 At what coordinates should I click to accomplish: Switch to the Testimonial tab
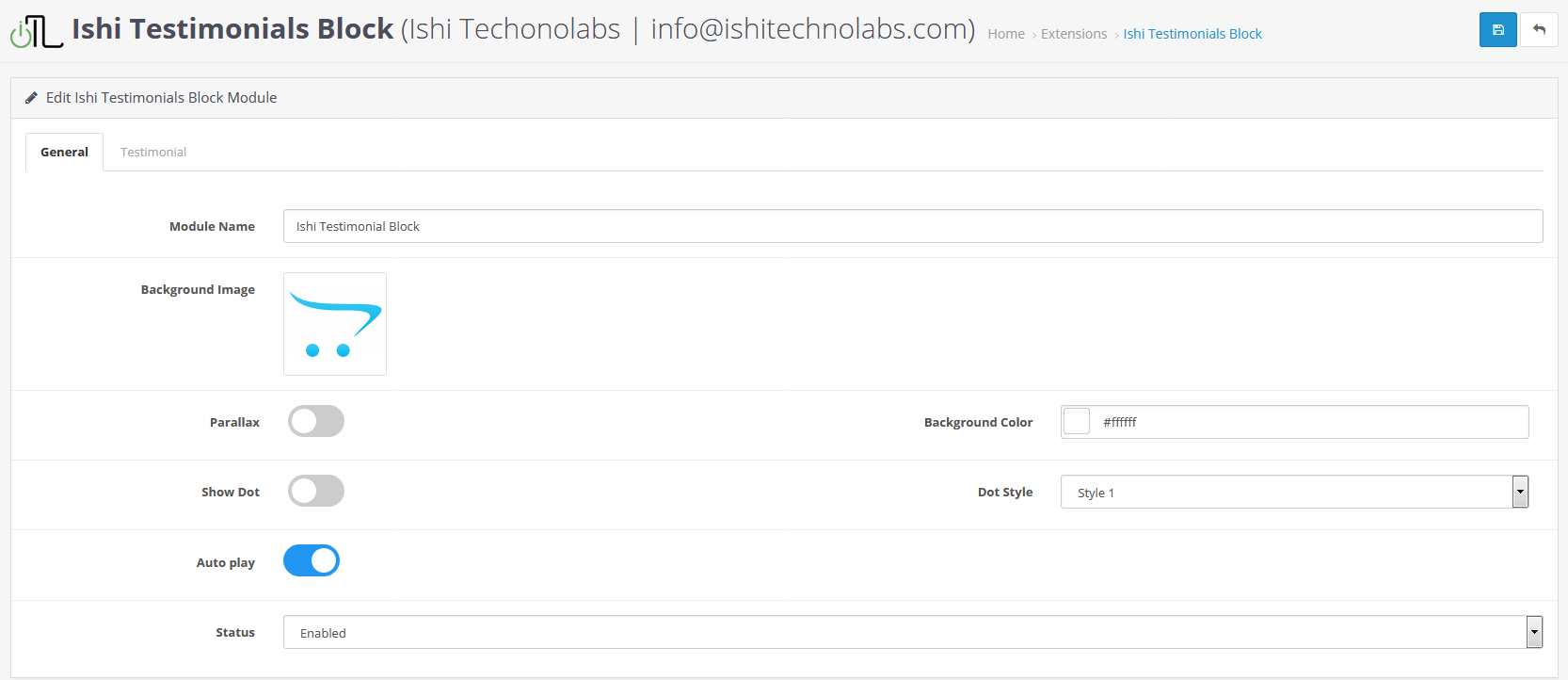153,152
